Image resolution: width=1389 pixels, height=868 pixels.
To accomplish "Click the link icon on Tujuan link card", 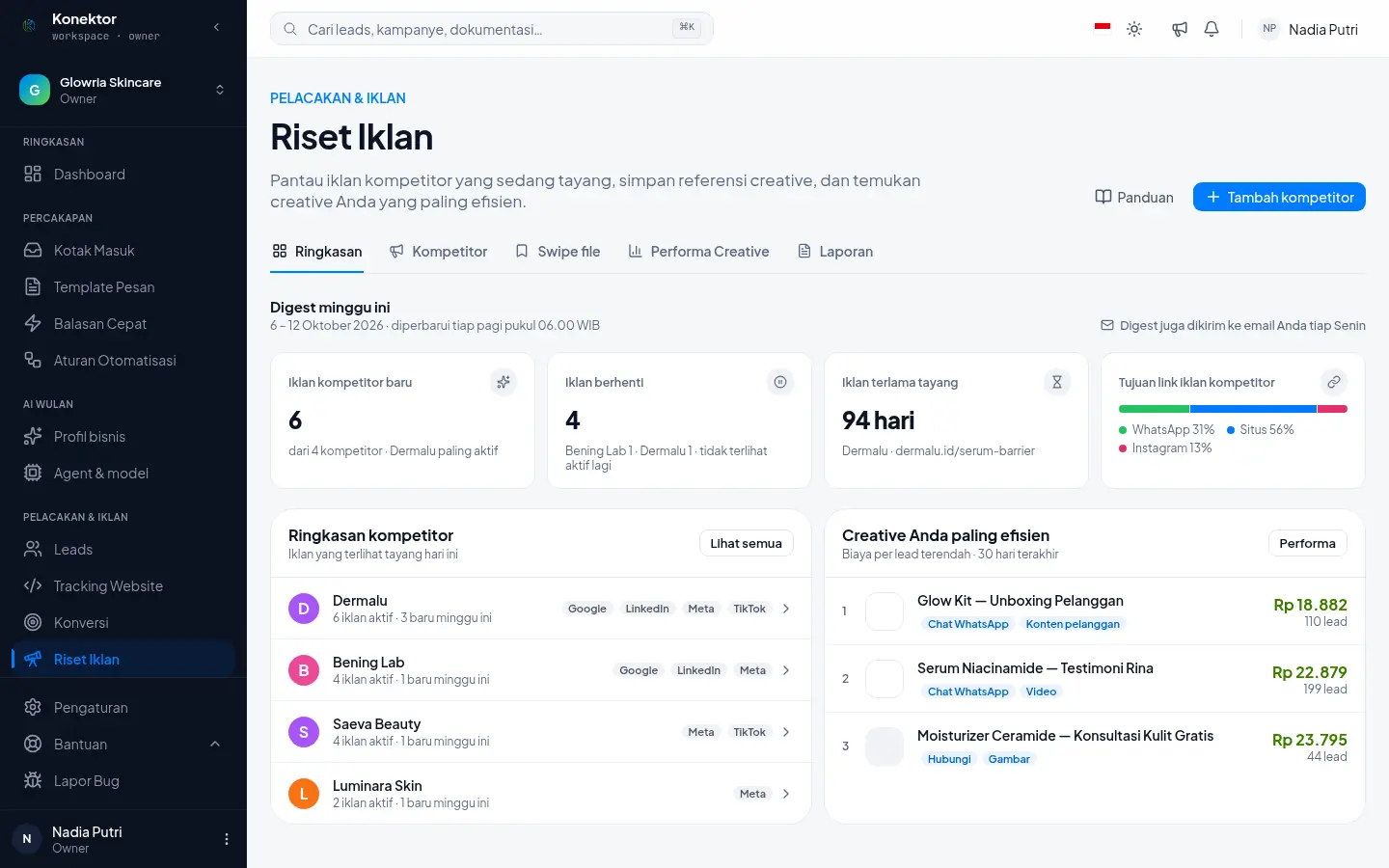I will [1334, 382].
